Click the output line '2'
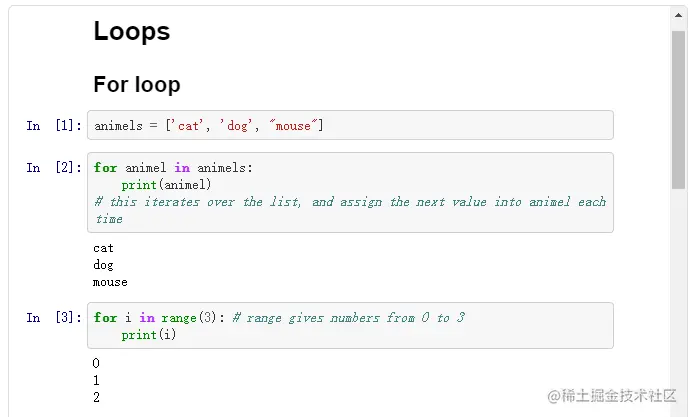This screenshot has width=690, height=417. (x=96, y=397)
